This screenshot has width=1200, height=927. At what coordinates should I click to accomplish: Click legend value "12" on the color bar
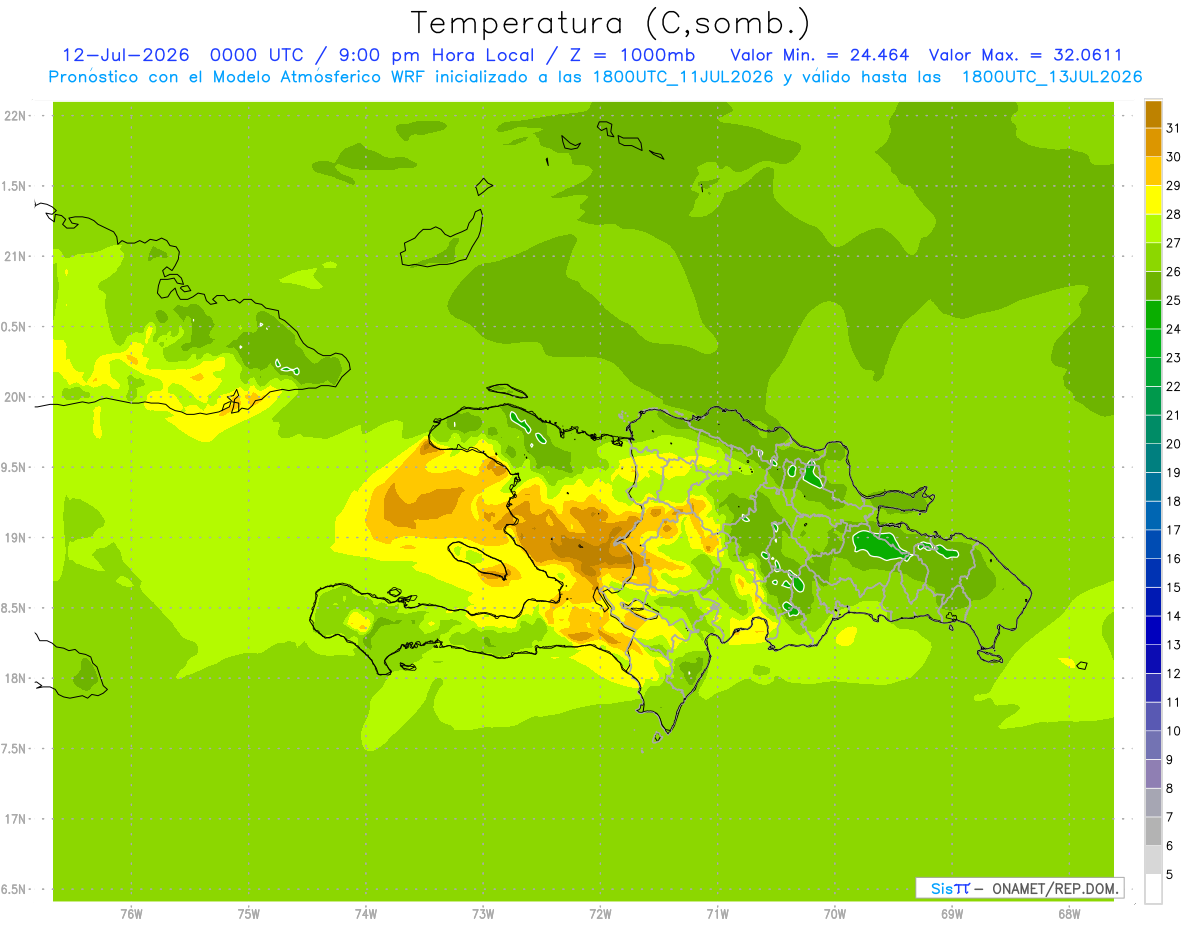coord(1174,674)
